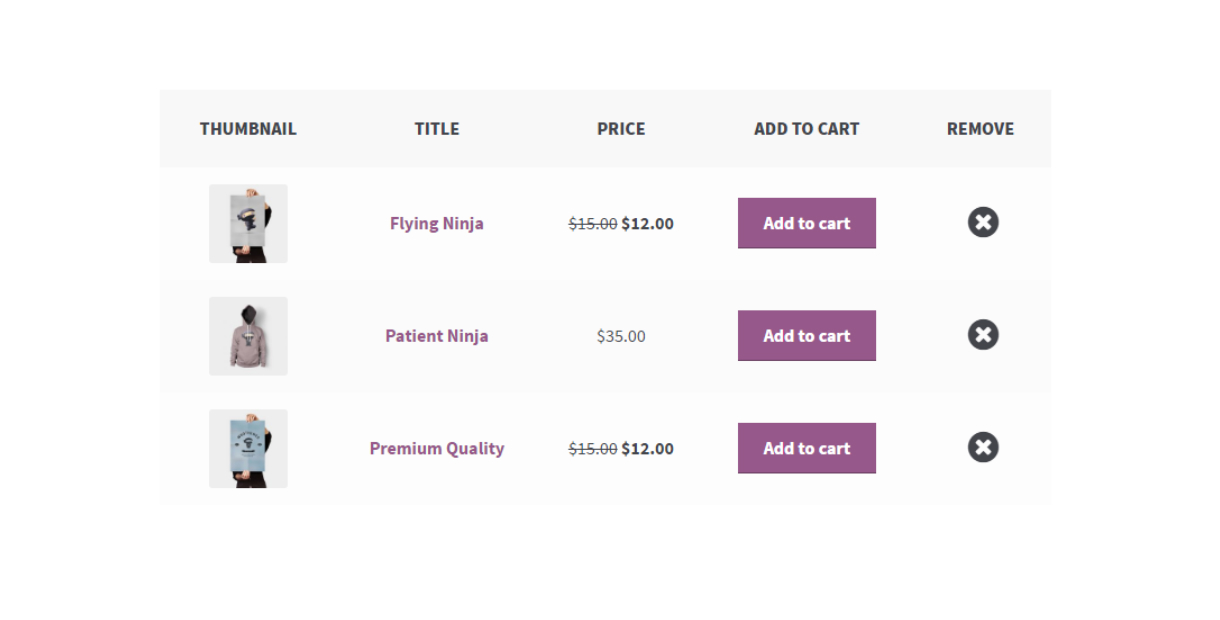Click the discounted $12.00 price of Flying Ninja
Screen dimensions: 1220x620
647,223
